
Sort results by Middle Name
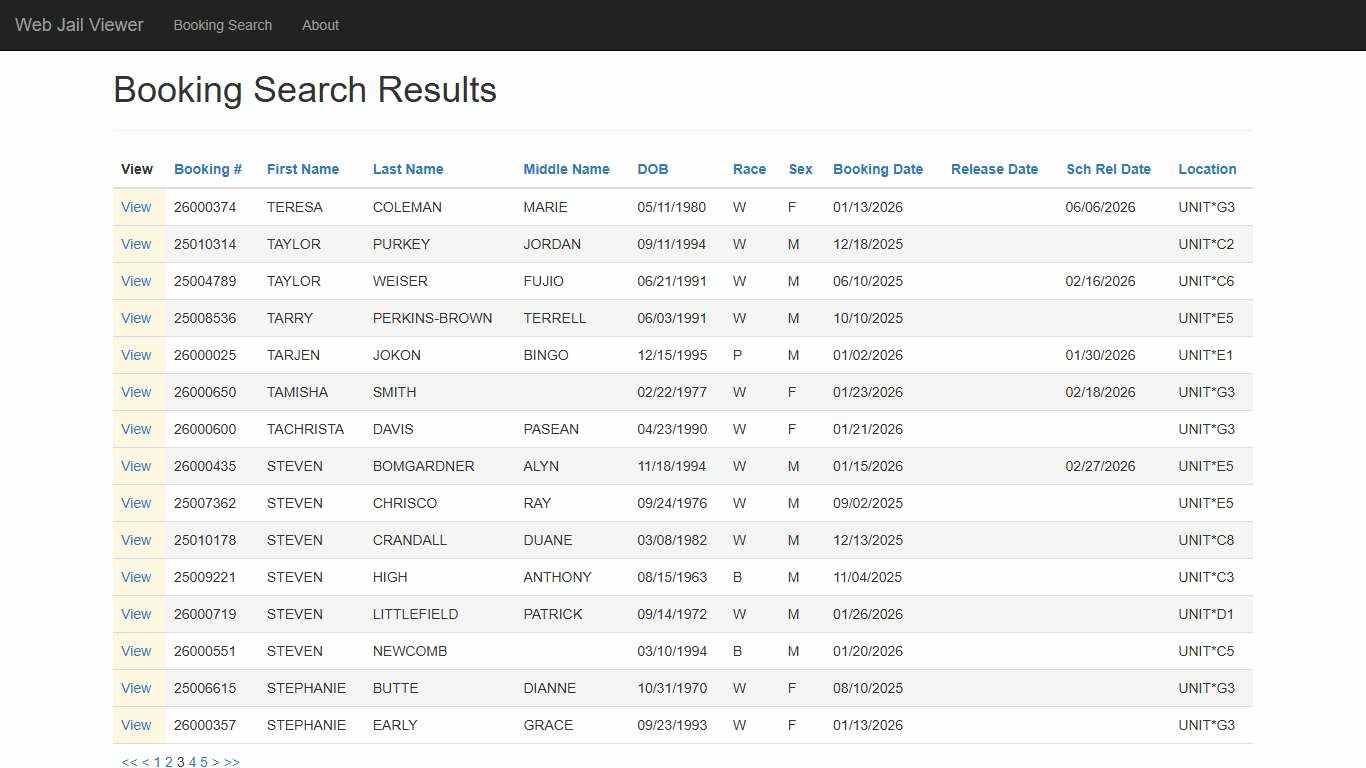[x=566, y=169]
